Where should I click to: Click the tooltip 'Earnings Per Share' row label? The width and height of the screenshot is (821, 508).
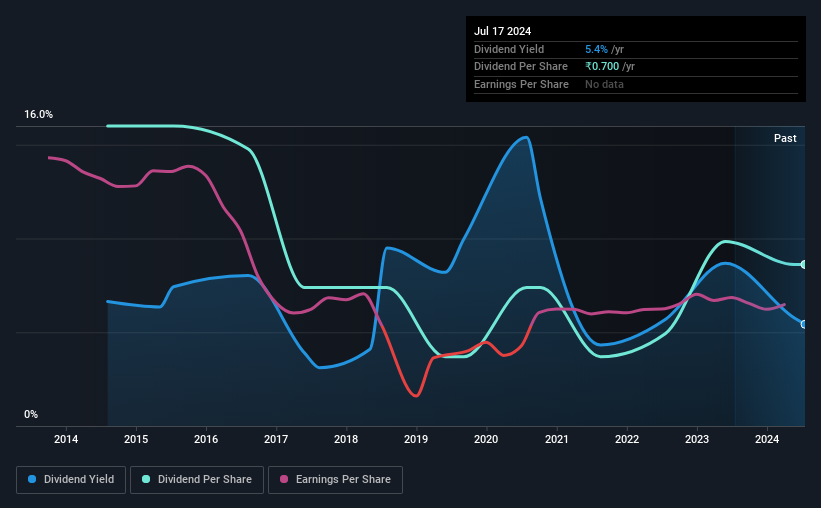click(x=521, y=84)
